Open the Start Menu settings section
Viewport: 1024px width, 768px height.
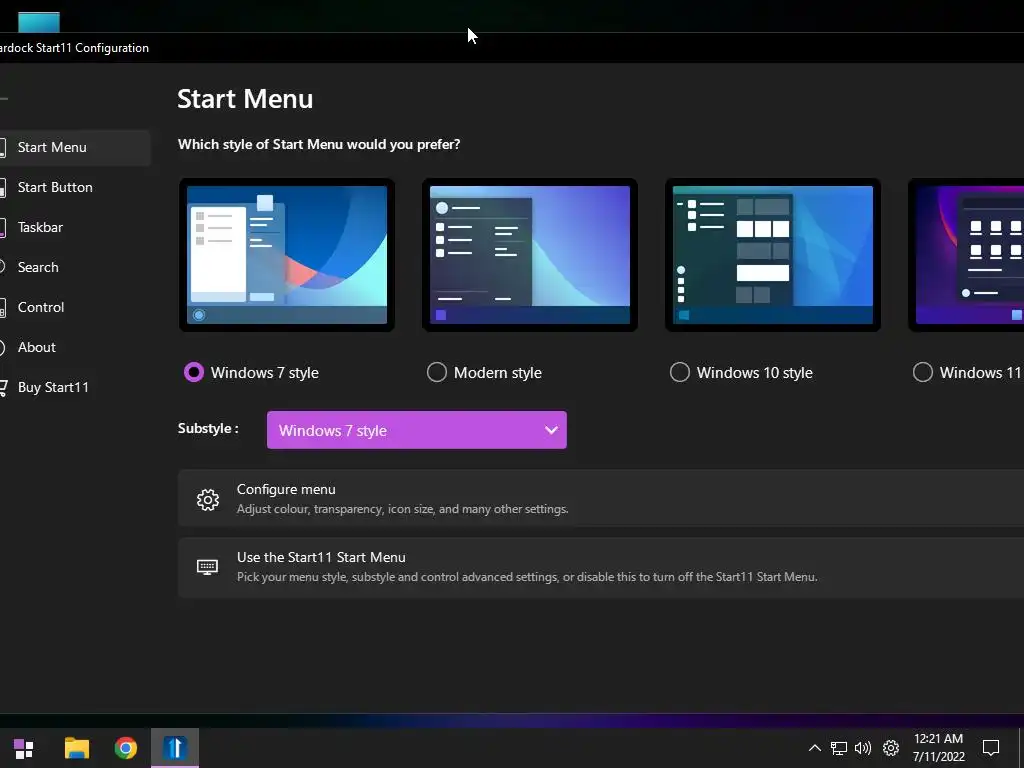coord(74,148)
